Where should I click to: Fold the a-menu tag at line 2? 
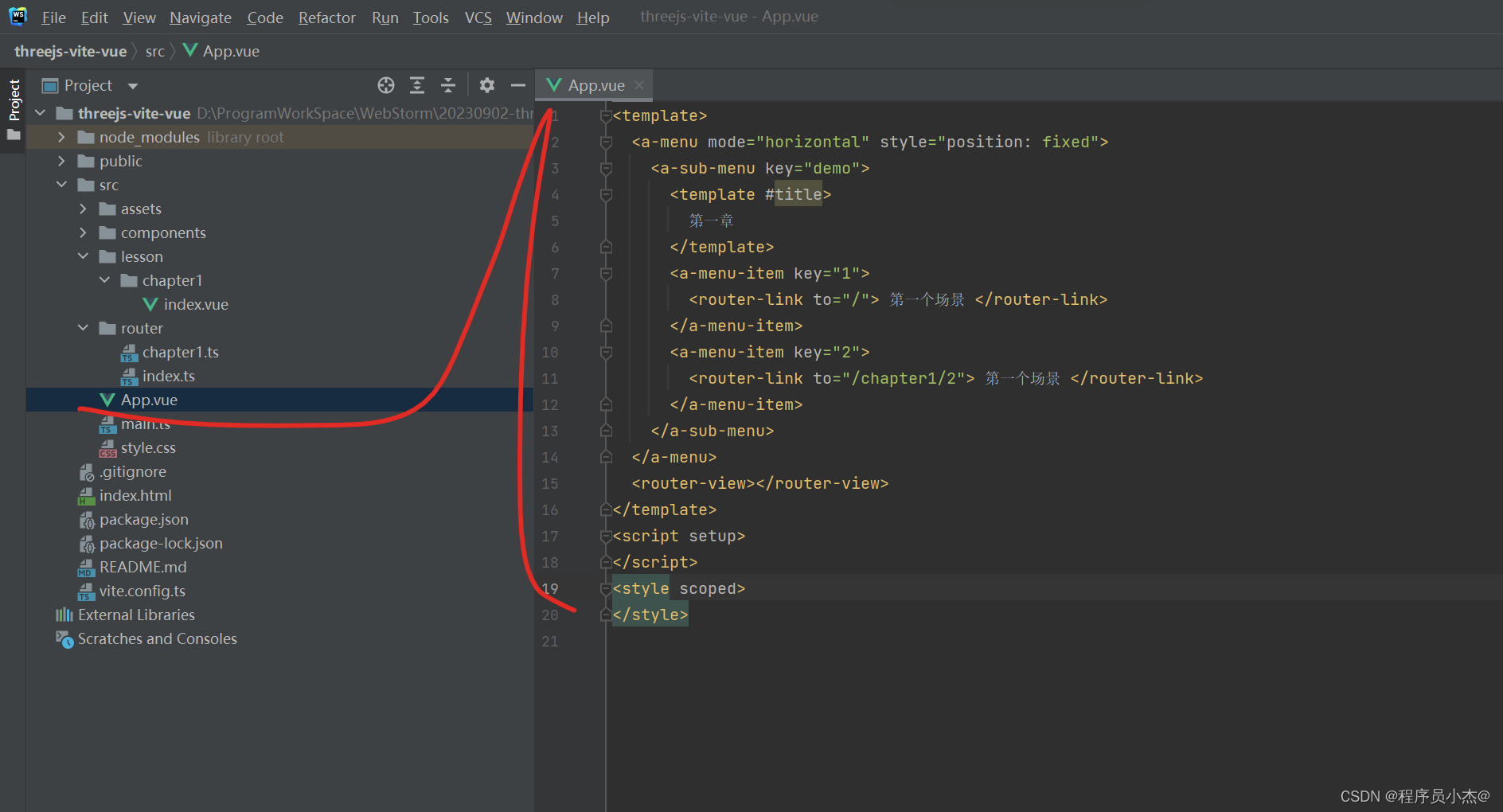point(606,142)
